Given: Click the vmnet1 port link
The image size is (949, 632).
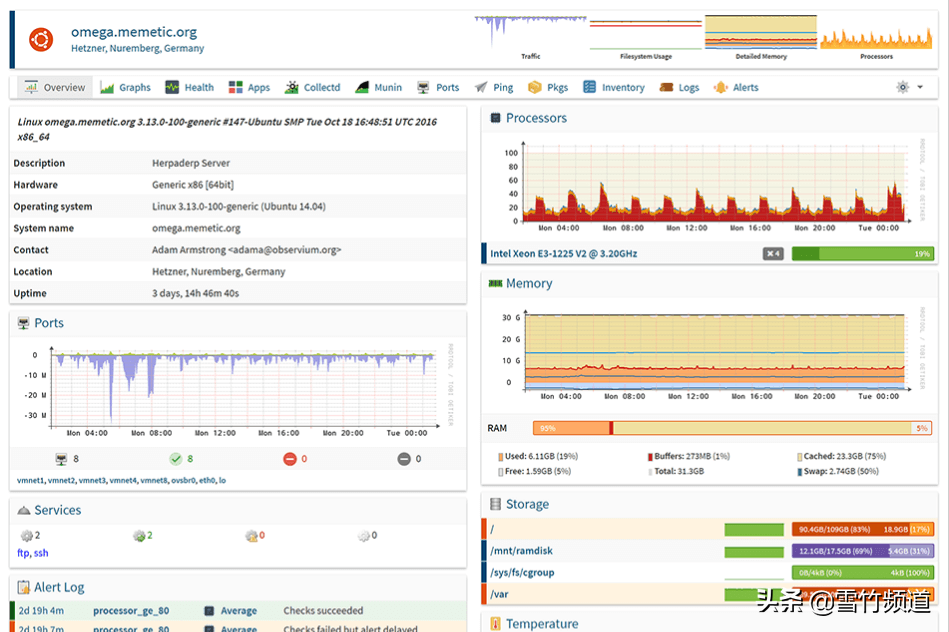Looking at the screenshot, I should click(x=30, y=481).
